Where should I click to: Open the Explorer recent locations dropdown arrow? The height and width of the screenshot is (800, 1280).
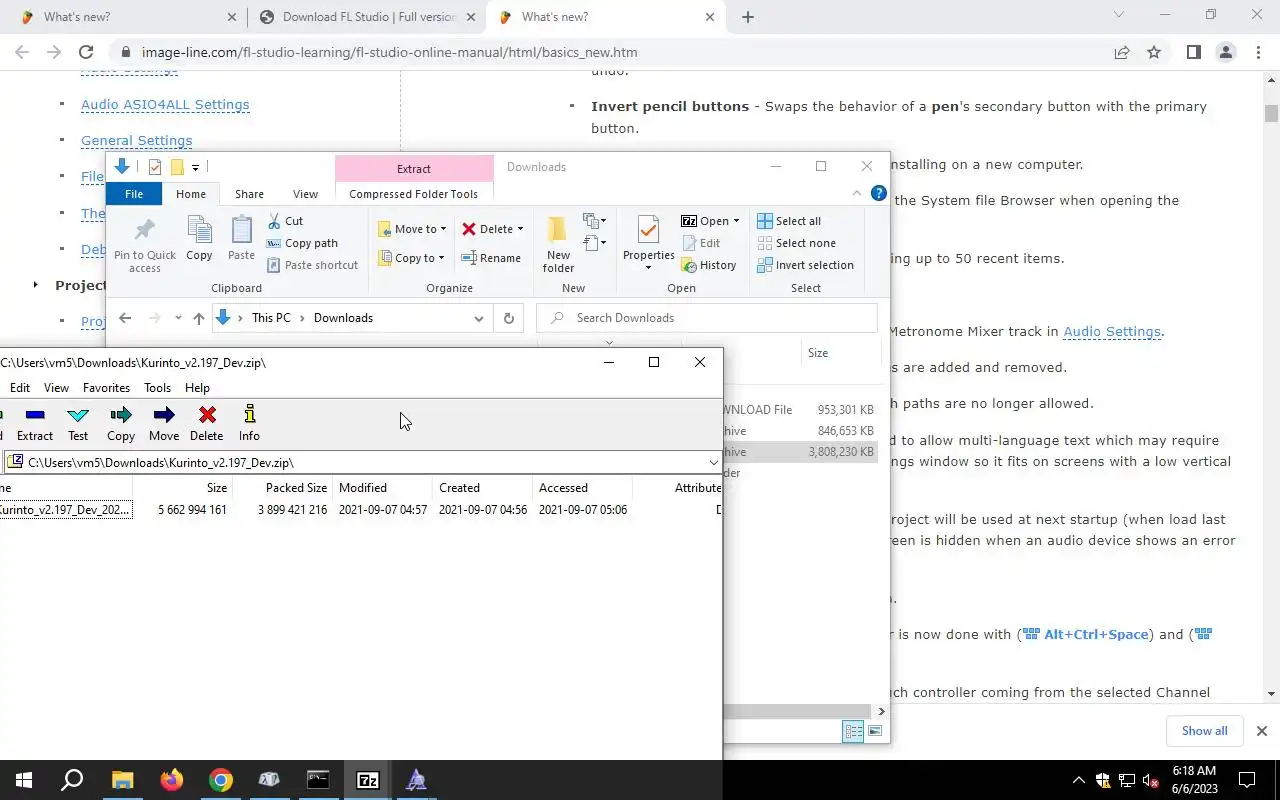[178, 318]
